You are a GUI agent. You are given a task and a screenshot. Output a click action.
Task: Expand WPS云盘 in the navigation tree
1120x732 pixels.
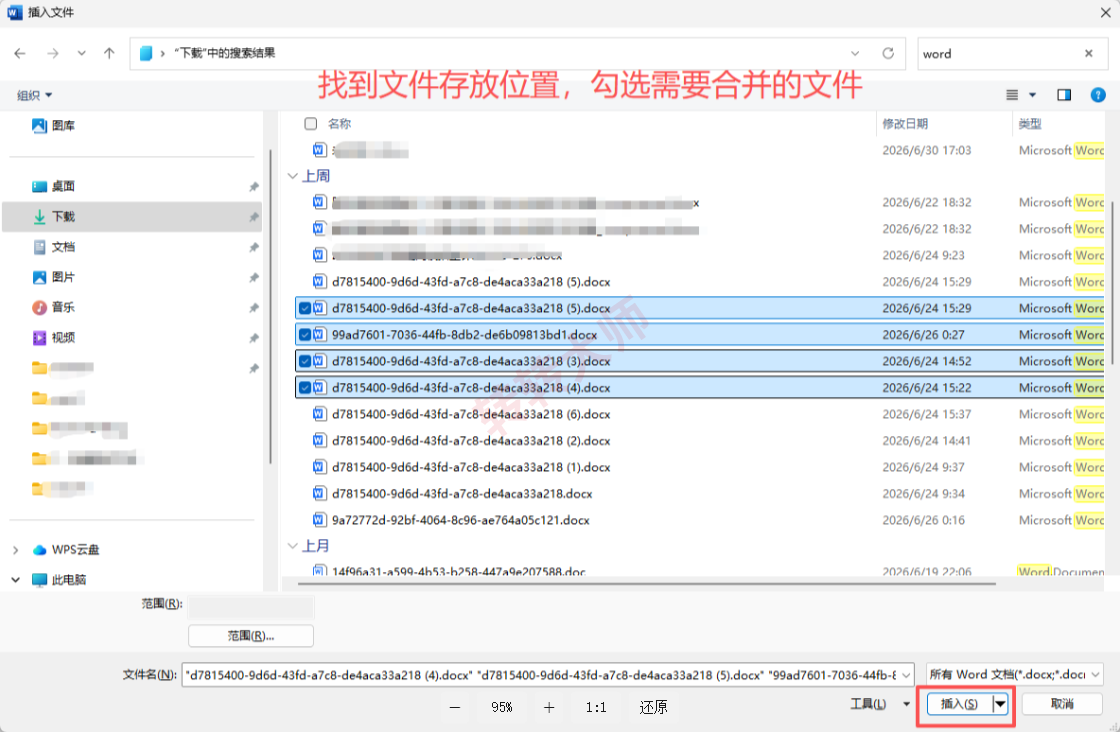pos(16,550)
